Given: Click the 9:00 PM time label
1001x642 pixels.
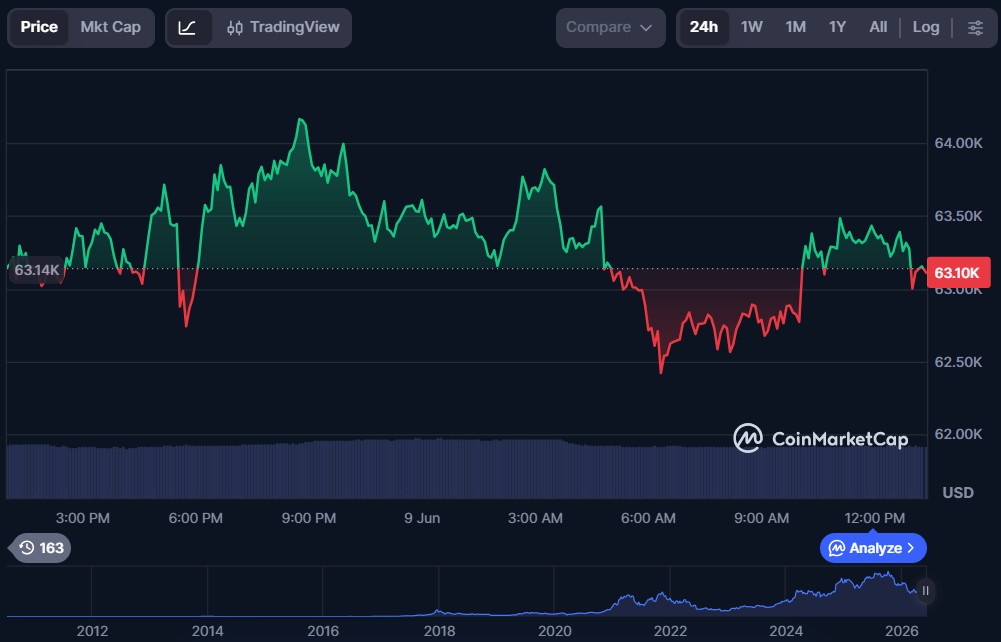Looking at the screenshot, I should (x=309, y=518).
